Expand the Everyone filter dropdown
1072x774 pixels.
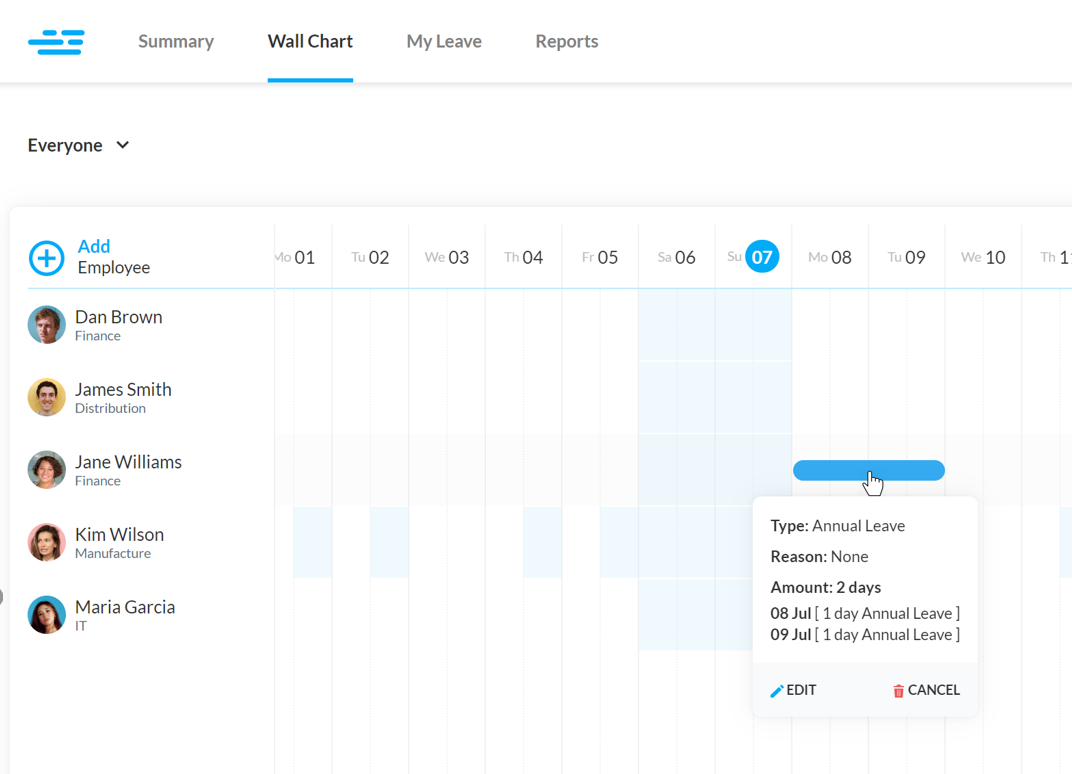79,145
